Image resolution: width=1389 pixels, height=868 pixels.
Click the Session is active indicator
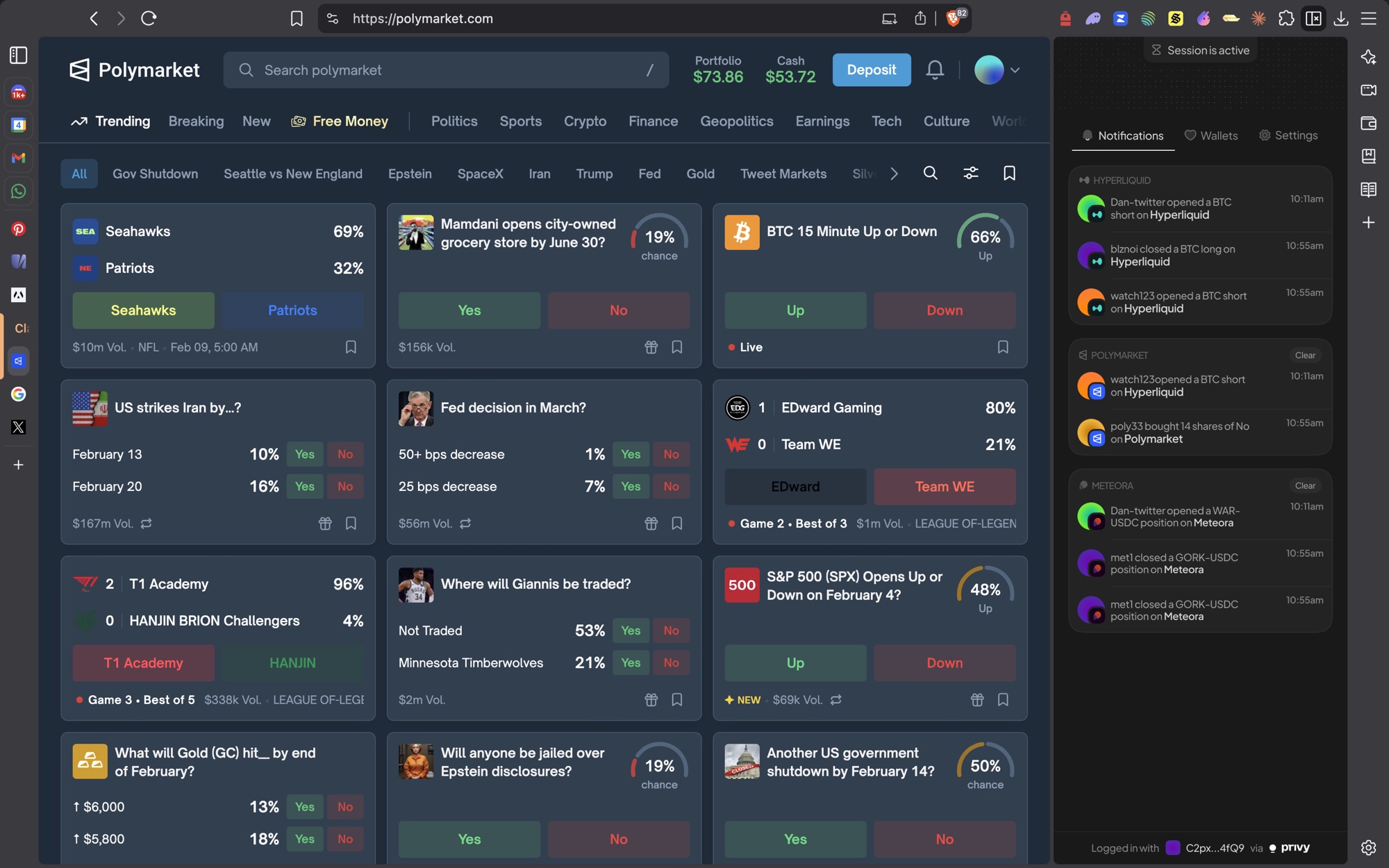coord(1200,50)
